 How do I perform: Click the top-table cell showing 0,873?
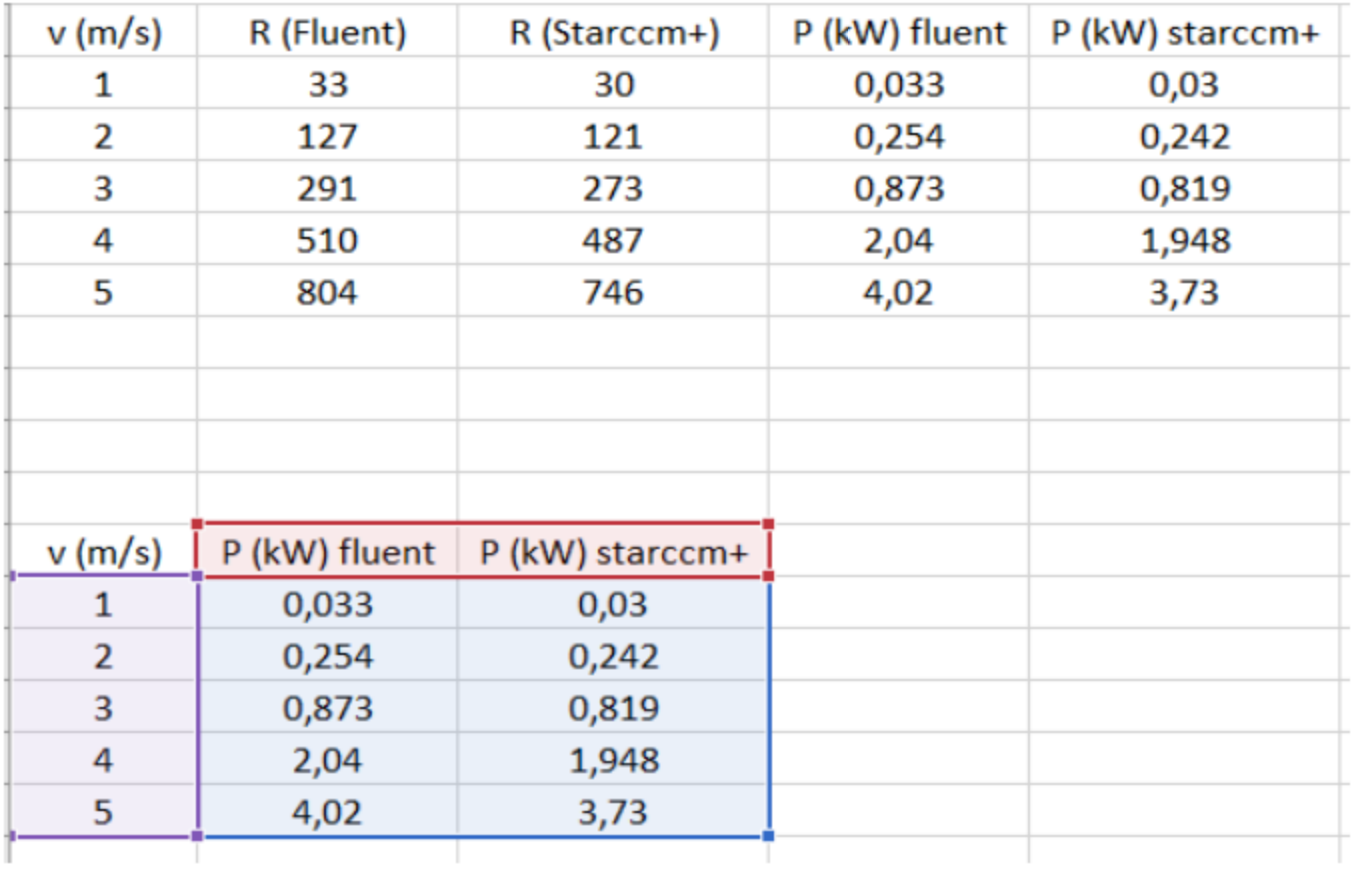[898, 188]
